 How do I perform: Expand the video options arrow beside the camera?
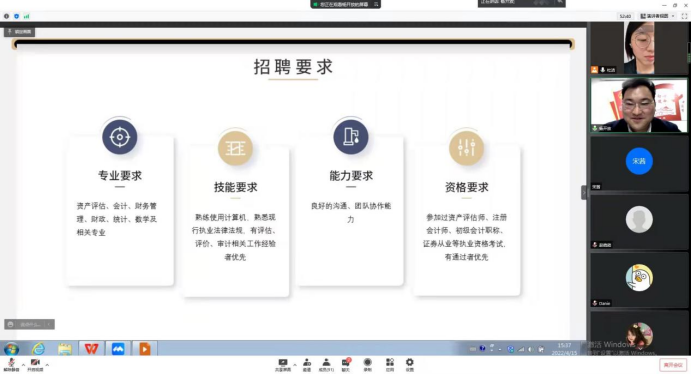coord(47,365)
